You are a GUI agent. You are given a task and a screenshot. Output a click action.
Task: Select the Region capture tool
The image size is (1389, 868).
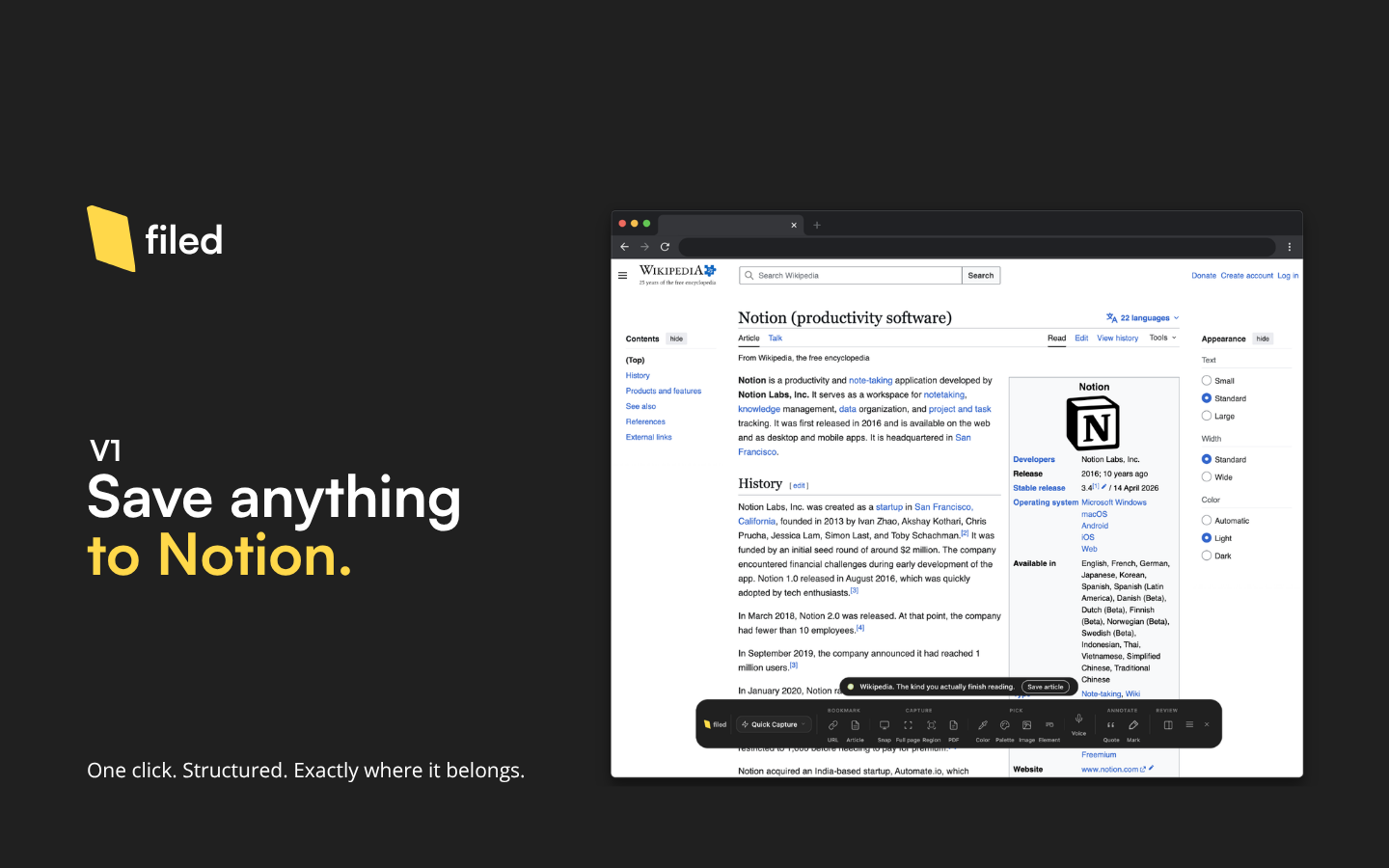931,725
